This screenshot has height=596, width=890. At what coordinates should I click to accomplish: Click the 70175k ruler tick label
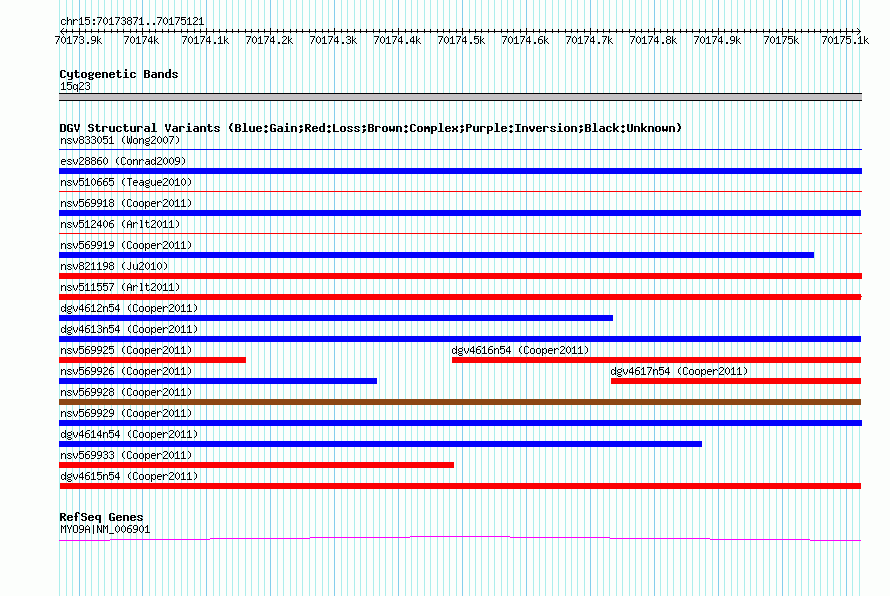(781, 40)
